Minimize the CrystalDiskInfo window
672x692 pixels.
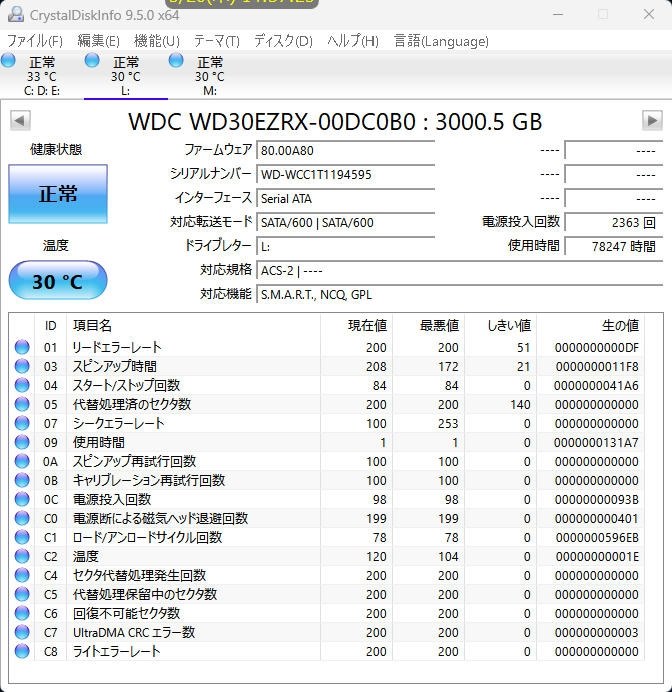(558, 15)
